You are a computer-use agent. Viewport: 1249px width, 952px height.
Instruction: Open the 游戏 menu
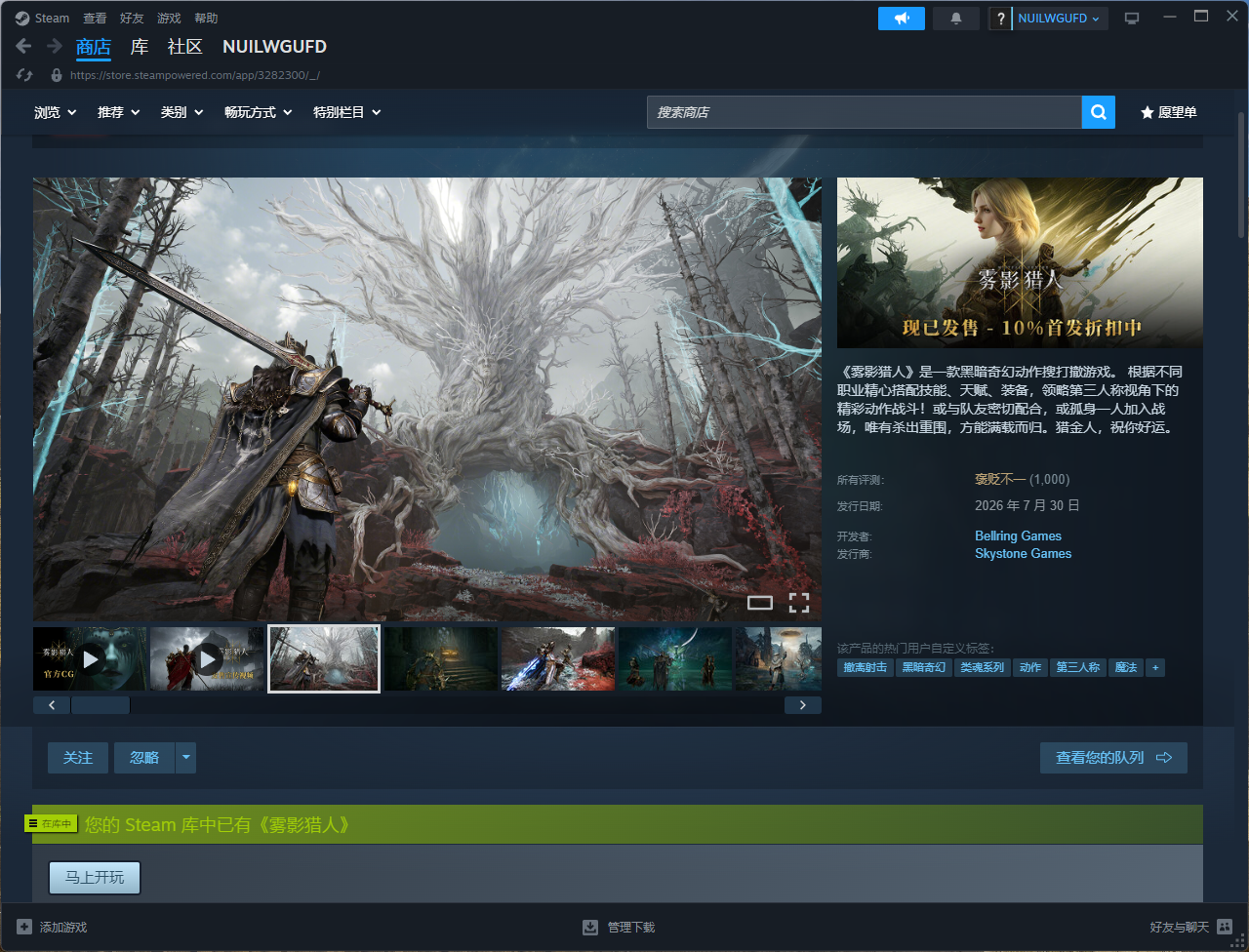point(169,19)
